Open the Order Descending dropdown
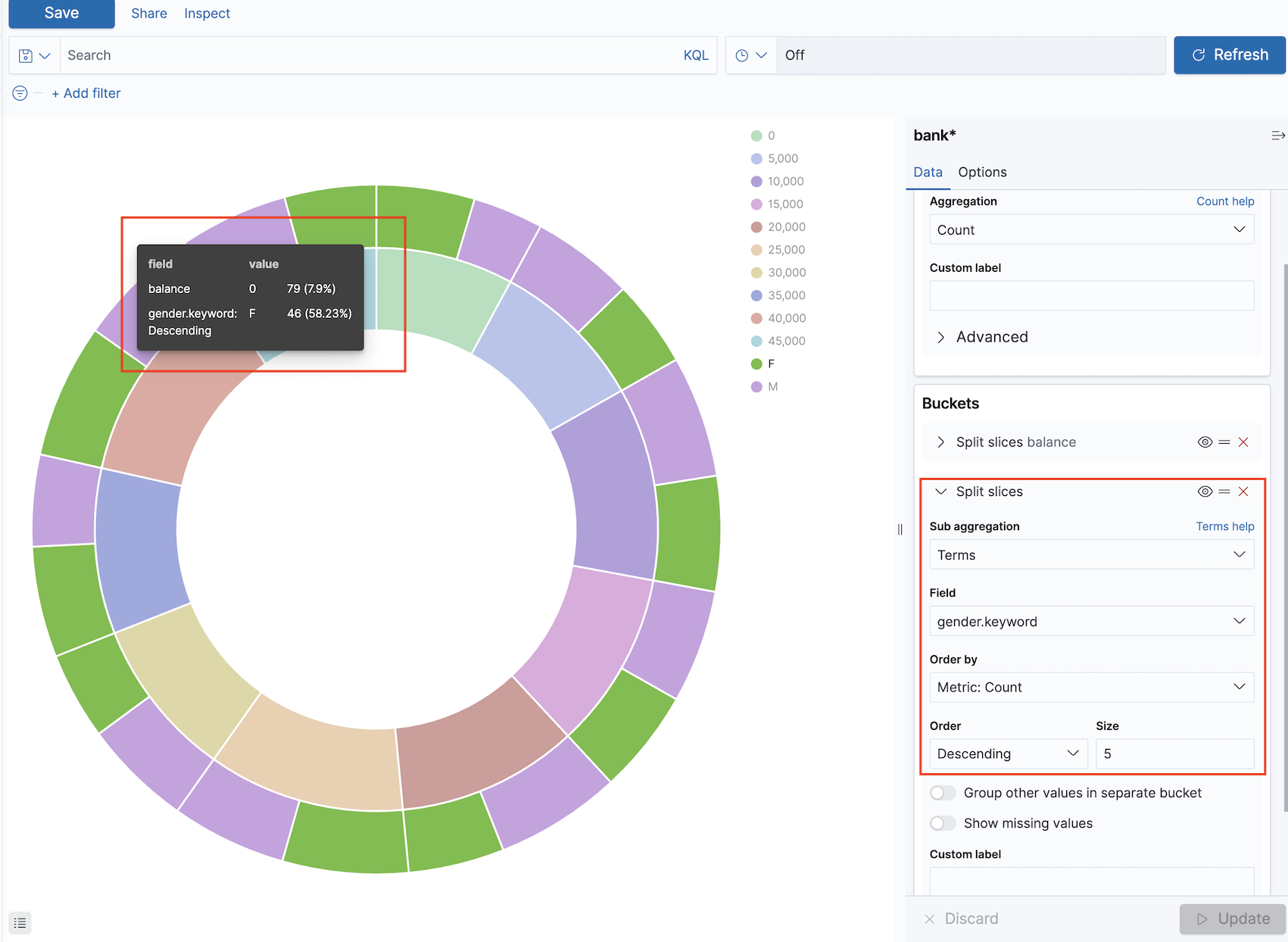The image size is (1288, 942). coord(1008,753)
